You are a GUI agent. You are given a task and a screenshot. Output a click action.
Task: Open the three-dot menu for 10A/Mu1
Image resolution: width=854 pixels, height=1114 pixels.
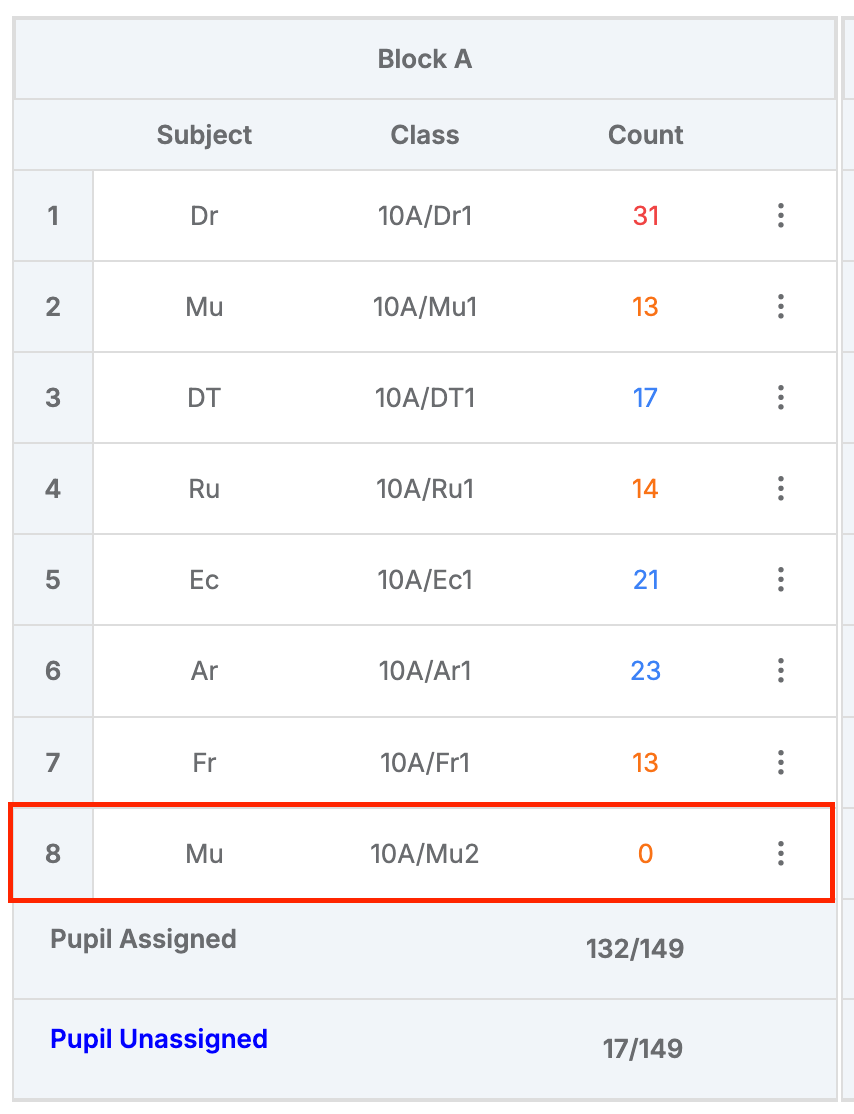[781, 307]
